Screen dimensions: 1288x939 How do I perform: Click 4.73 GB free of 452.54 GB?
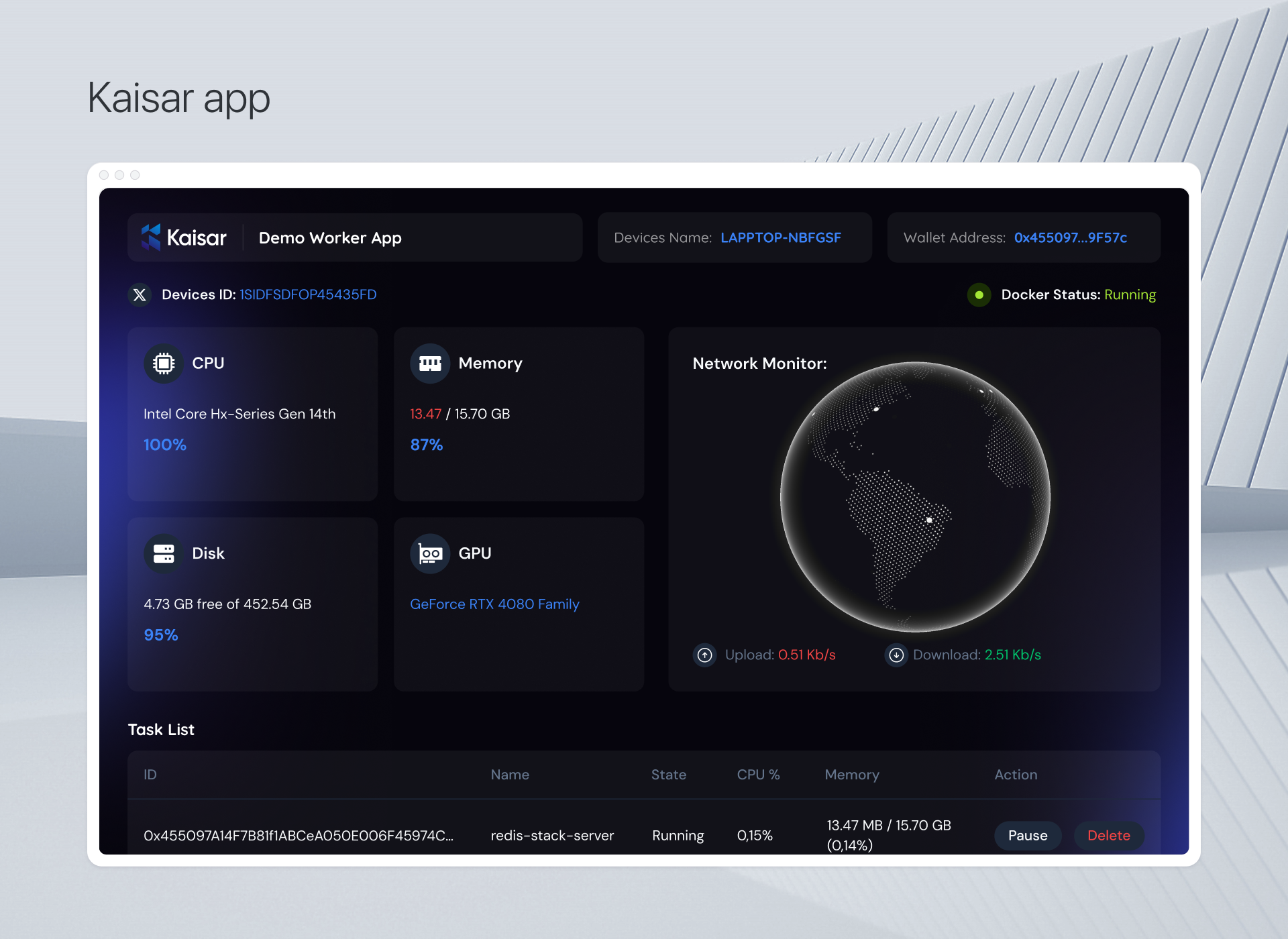(x=227, y=604)
